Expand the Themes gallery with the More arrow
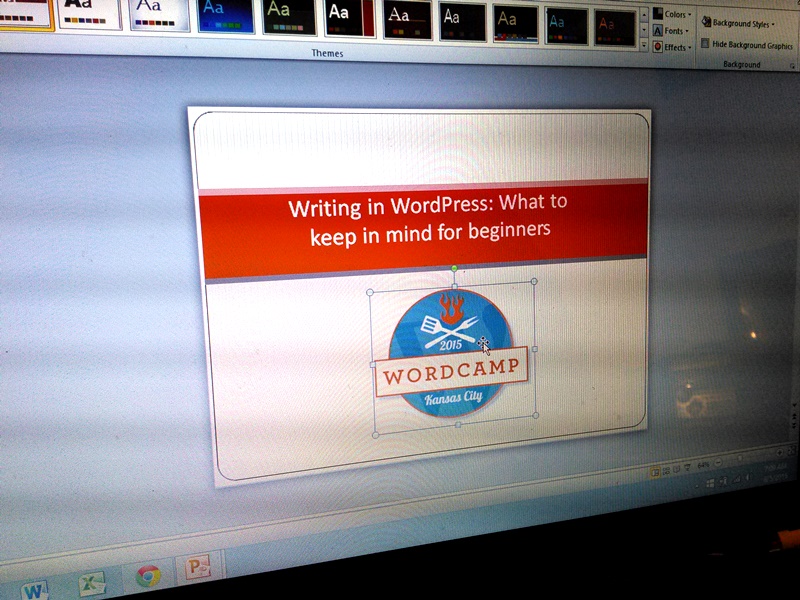The width and height of the screenshot is (800, 600). (644, 46)
